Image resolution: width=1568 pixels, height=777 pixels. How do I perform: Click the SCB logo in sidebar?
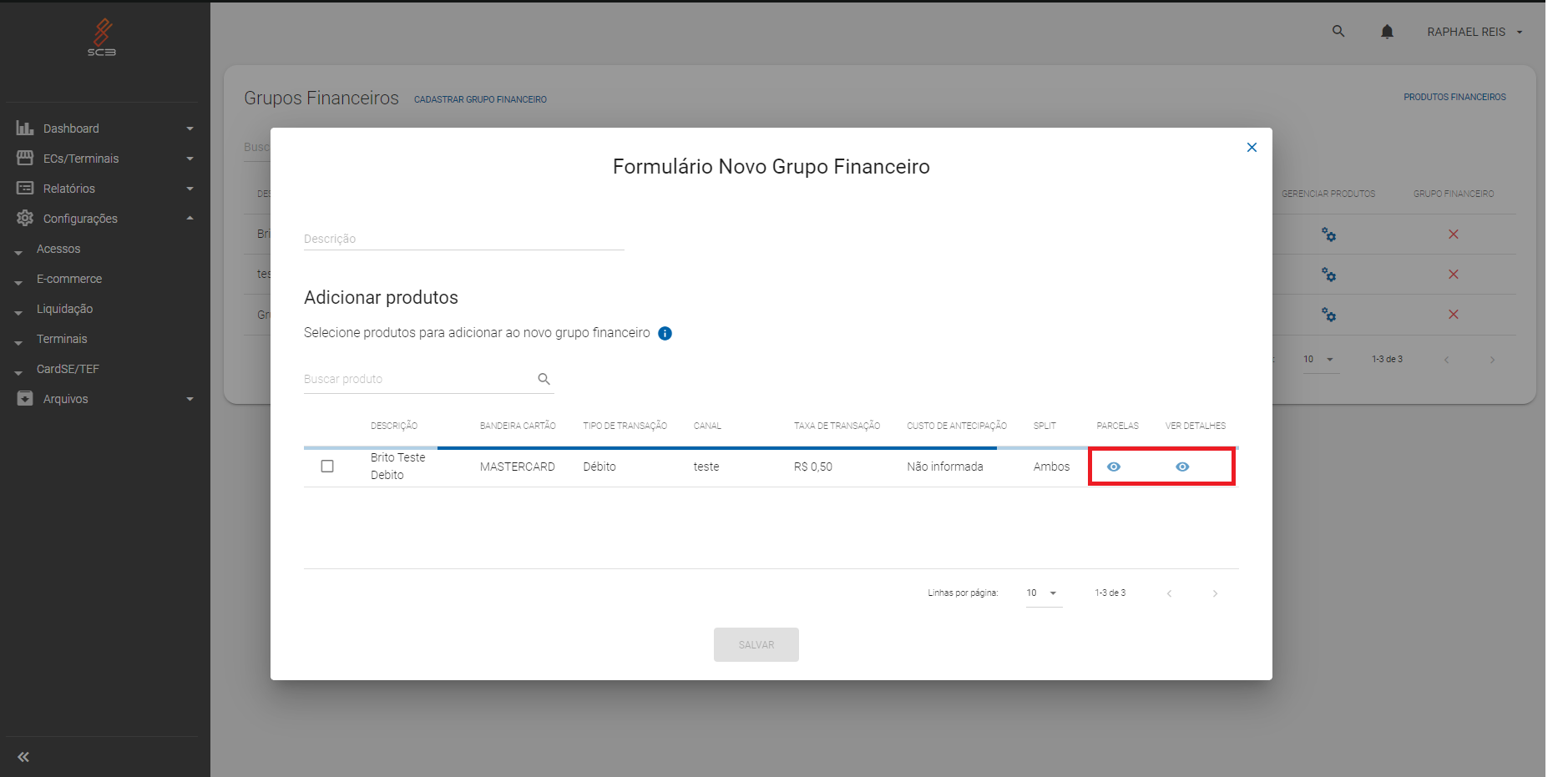coord(102,38)
